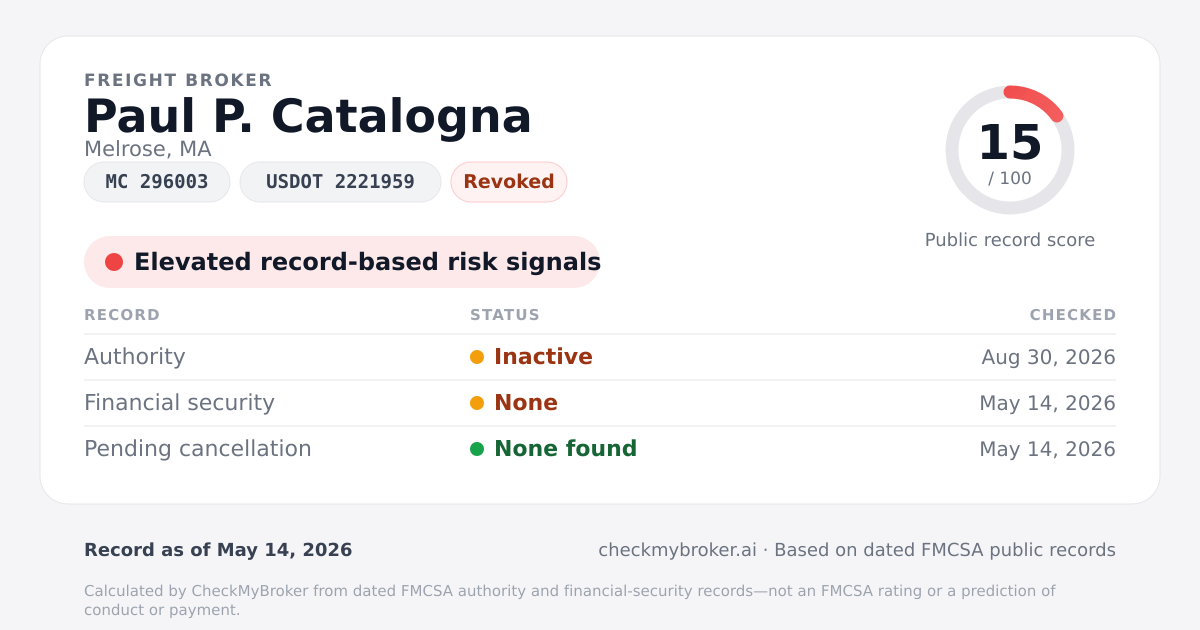
Task: Click the STATUS column header
Action: pyautogui.click(x=505, y=315)
